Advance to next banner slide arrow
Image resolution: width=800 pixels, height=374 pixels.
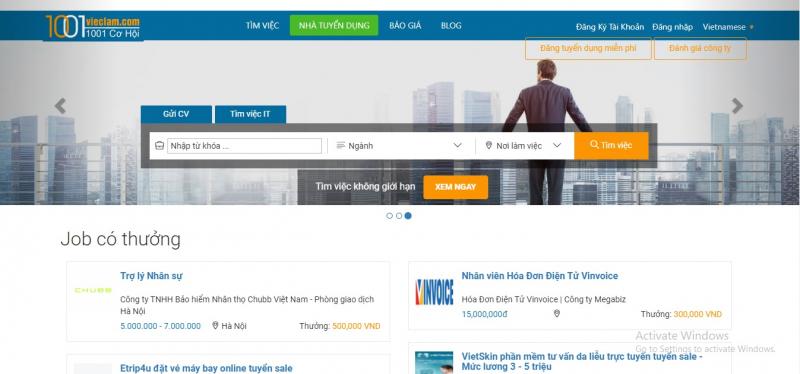737,106
